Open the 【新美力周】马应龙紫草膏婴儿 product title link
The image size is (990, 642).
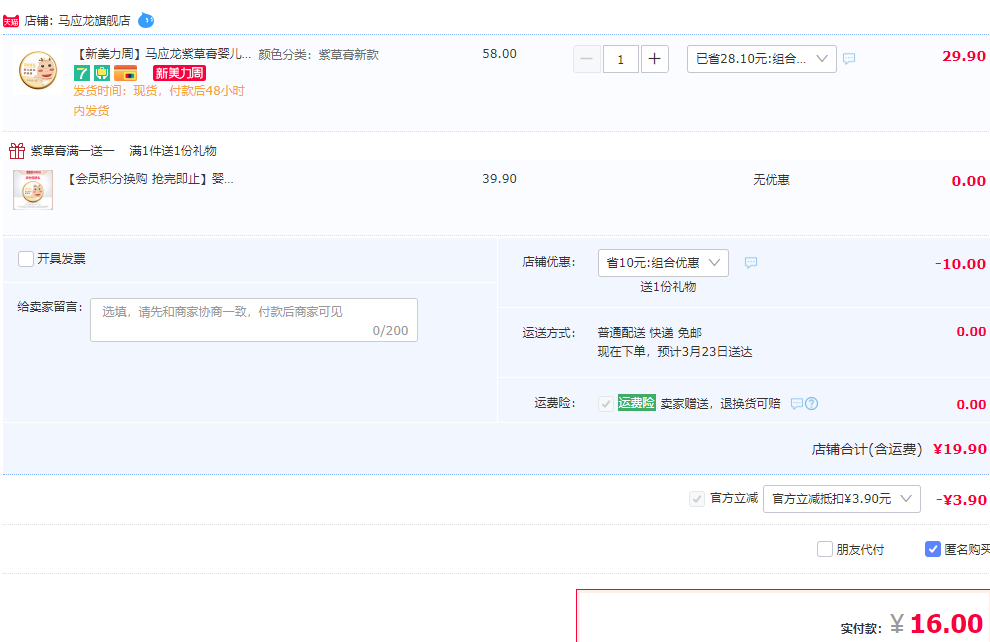coord(164,54)
